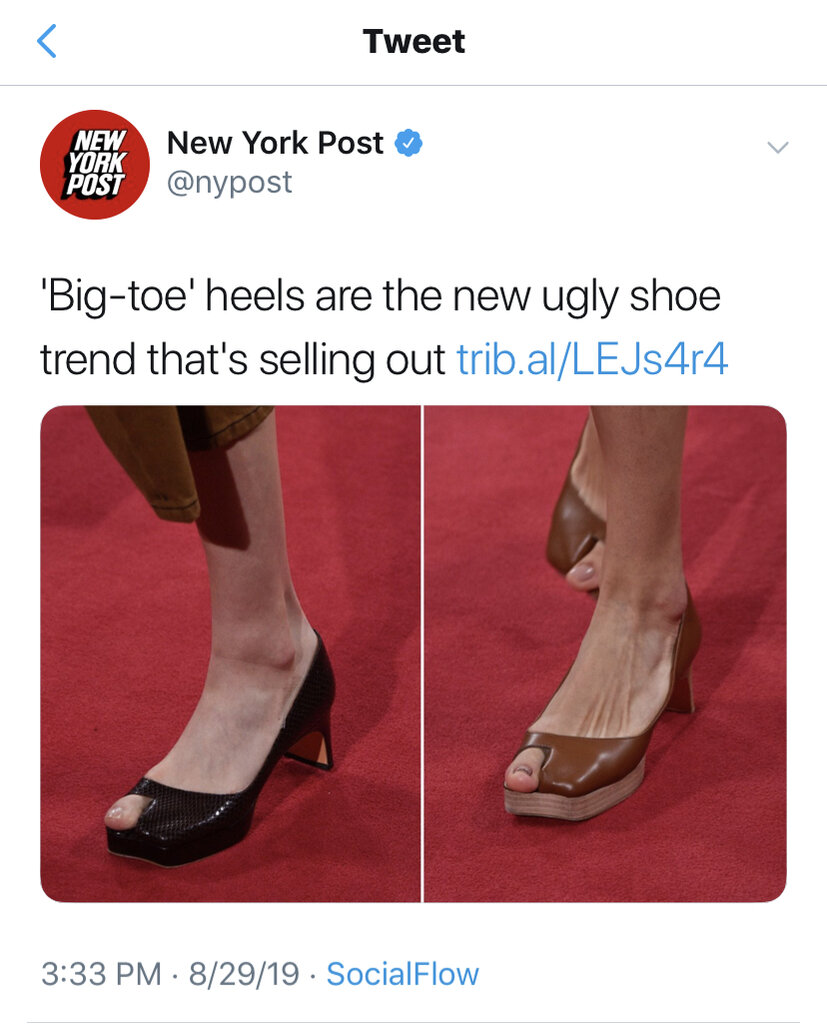The height and width of the screenshot is (1024, 827).
Task: View the brown leather heel photo
Action: (606, 654)
